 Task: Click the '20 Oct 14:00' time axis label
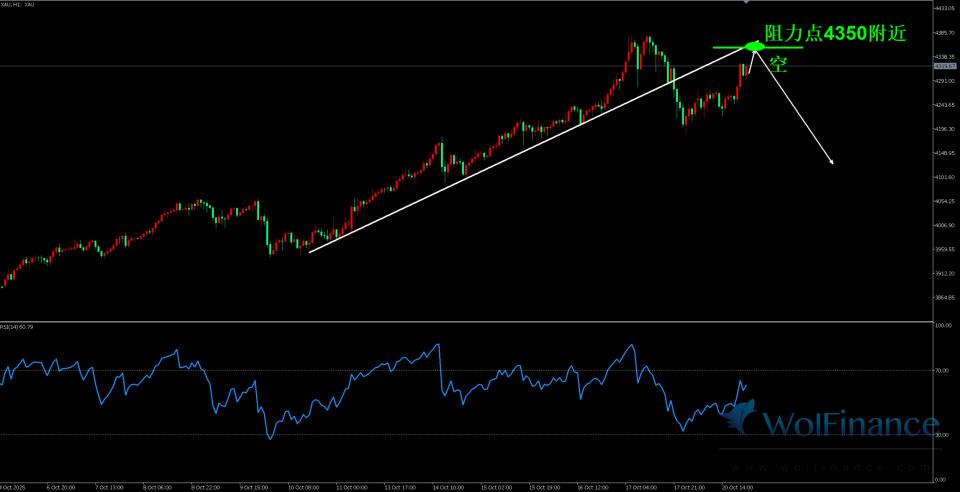click(738, 487)
